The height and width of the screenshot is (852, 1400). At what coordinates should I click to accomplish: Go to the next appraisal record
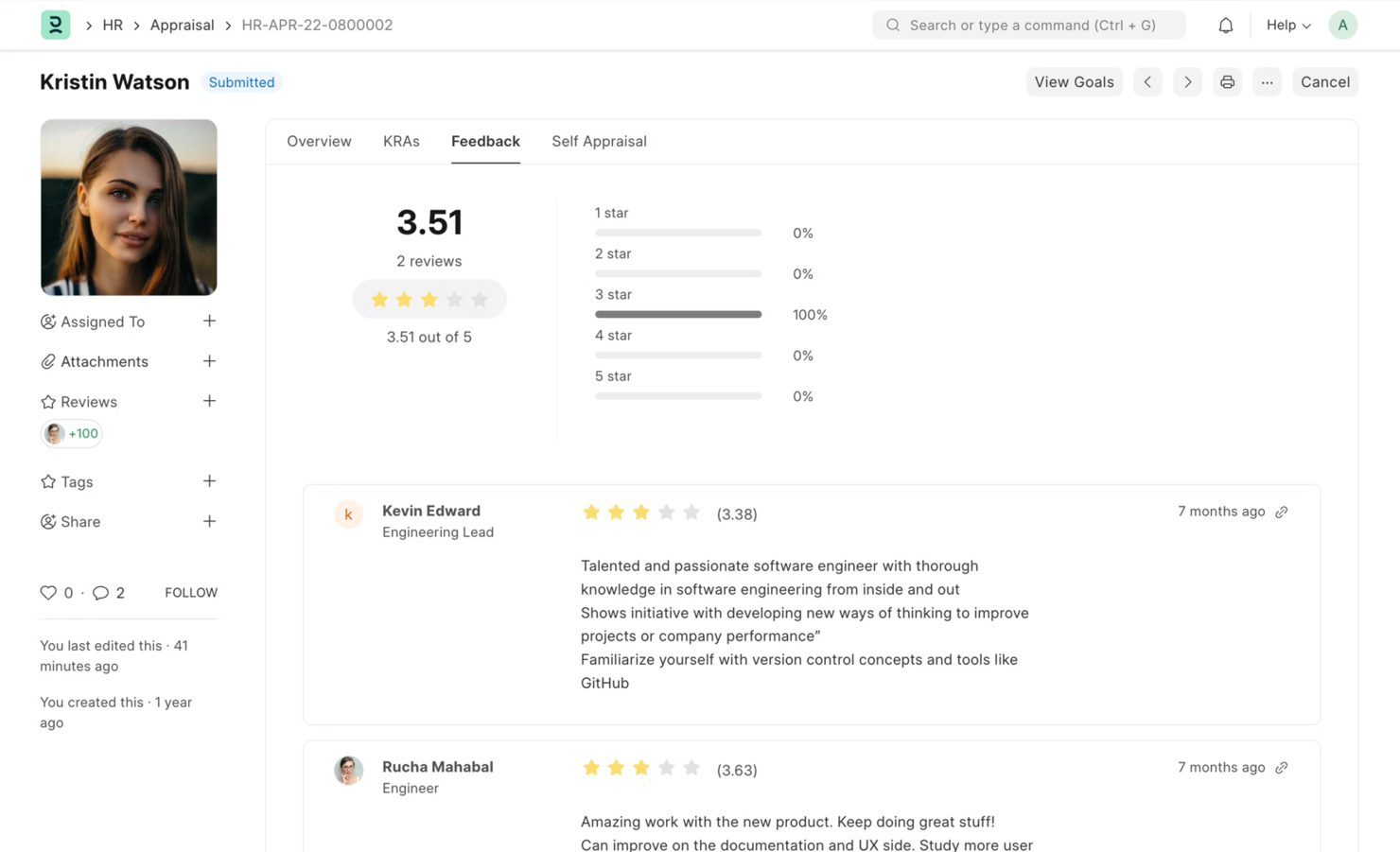coord(1187,82)
